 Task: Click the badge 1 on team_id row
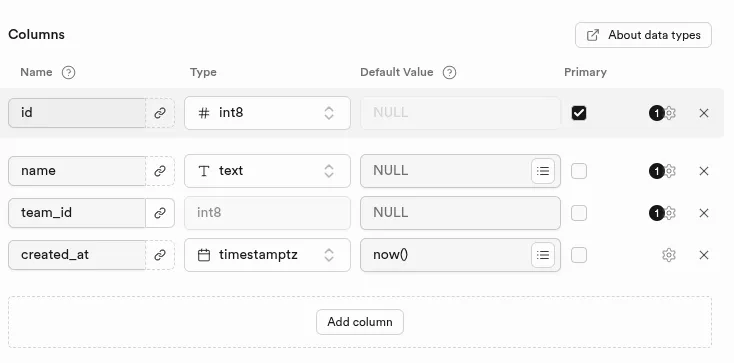[x=656, y=213]
